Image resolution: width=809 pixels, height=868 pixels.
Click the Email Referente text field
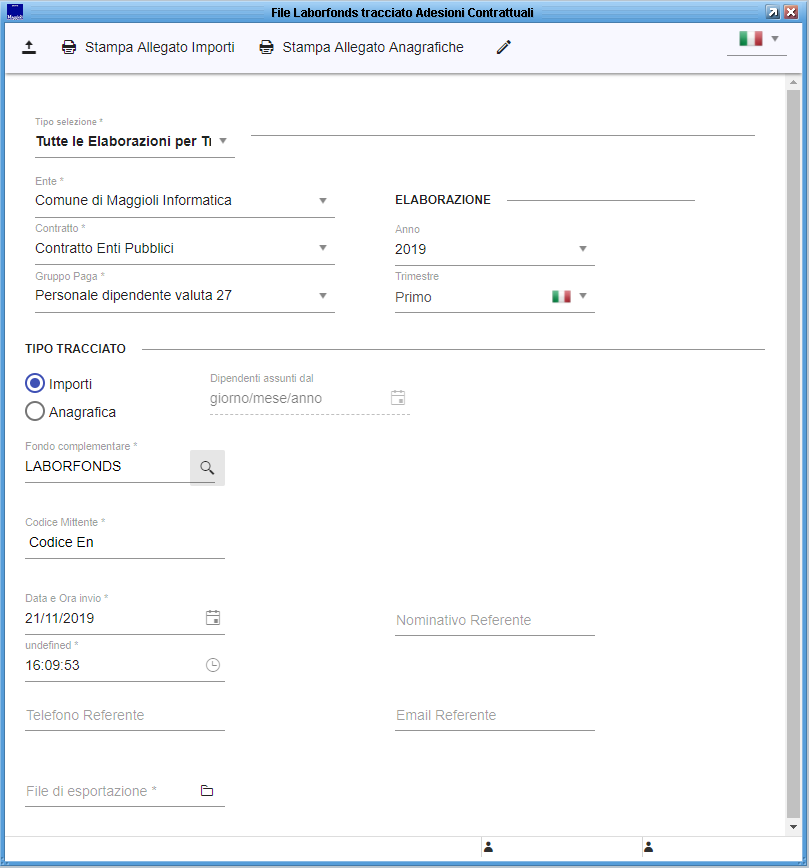click(x=494, y=715)
